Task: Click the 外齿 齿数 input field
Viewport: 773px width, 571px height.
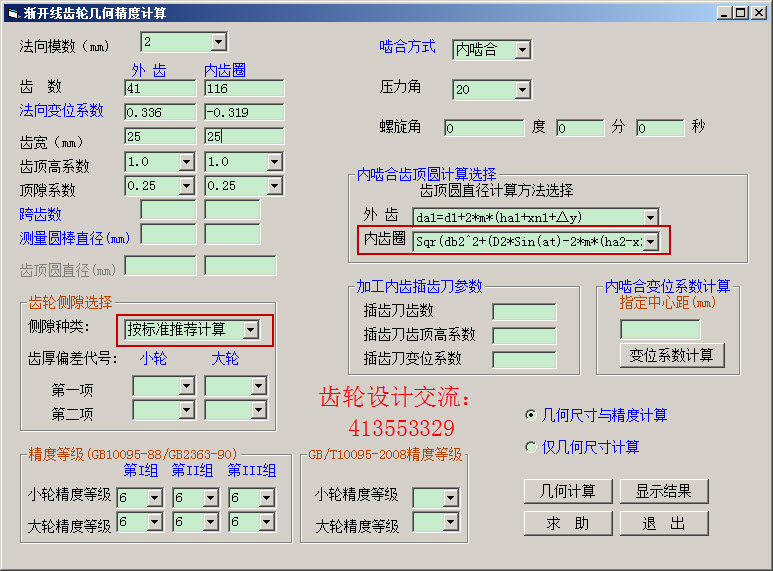Action: tap(160, 88)
